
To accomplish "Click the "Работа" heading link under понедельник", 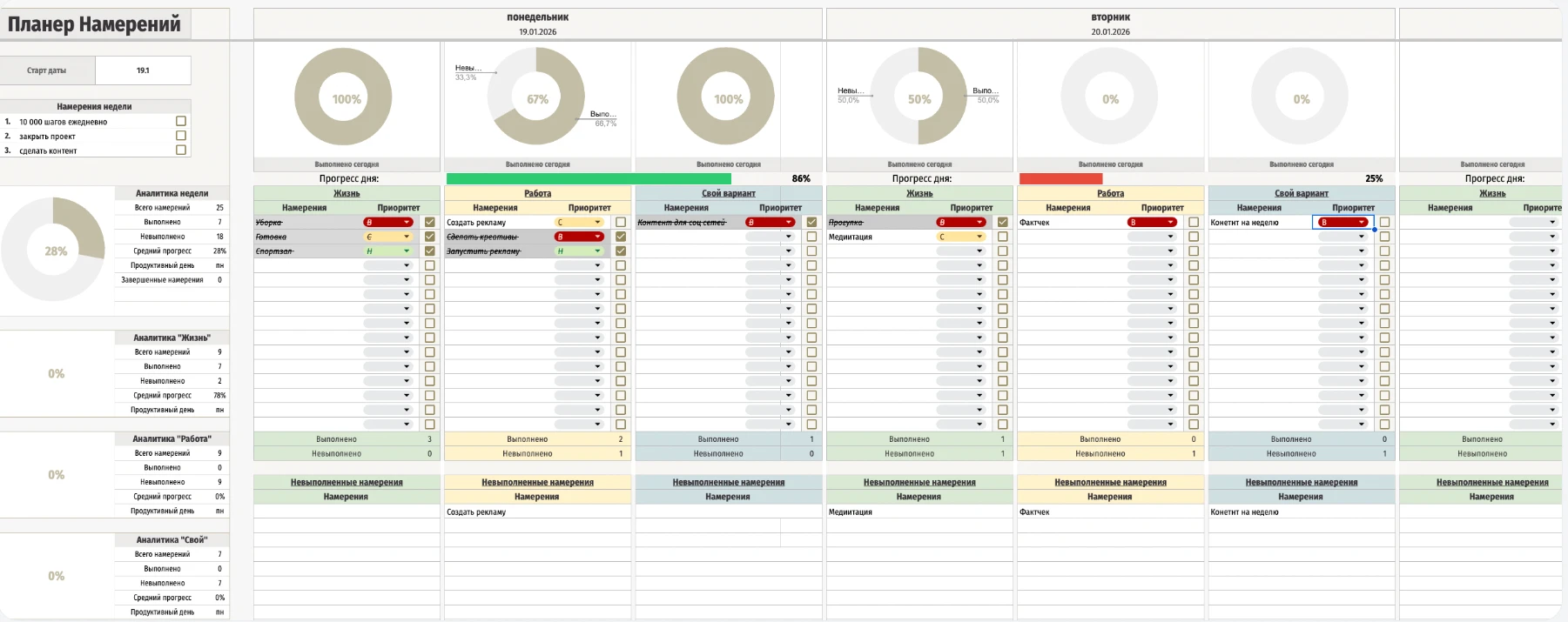I will [x=537, y=193].
